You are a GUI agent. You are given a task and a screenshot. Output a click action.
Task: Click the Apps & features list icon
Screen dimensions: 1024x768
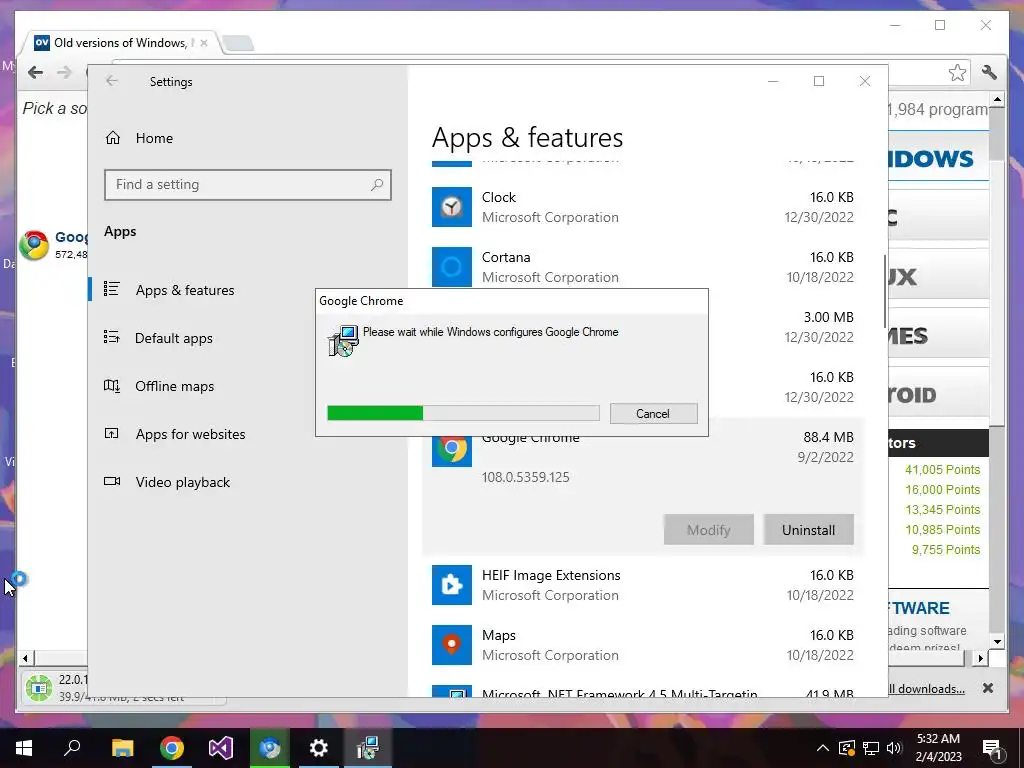(x=112, y=289)
